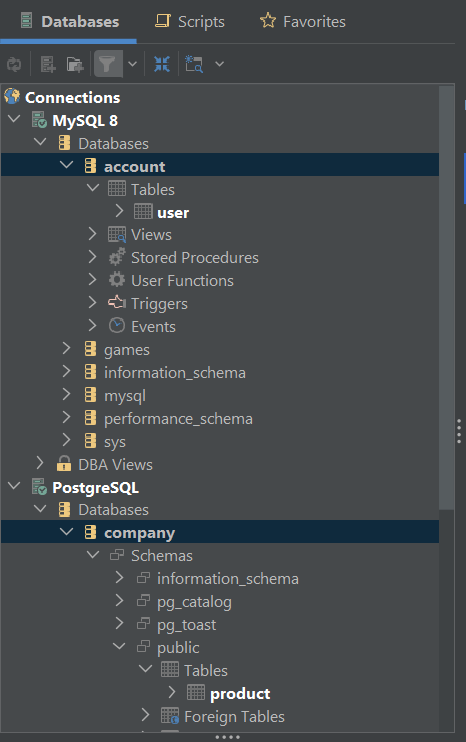466x742 pixels.
Task: Collapse the Schemas node
Action: 93,555
